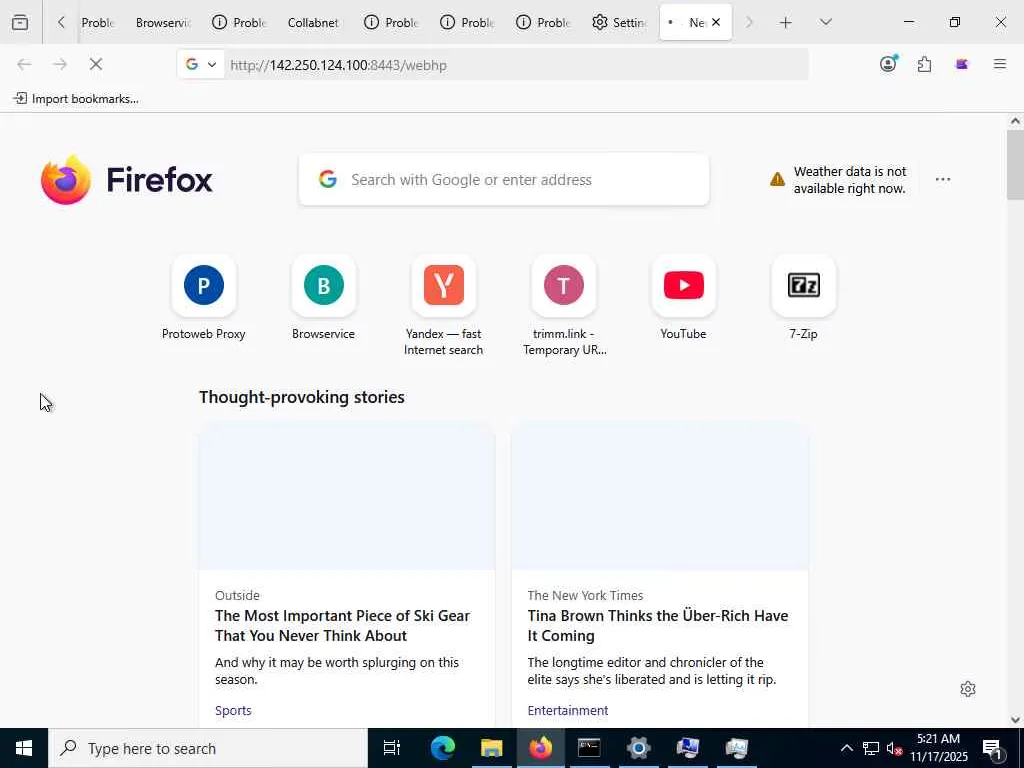
Task: Click the purple extension toolbar icon
Action: (x=961, y=64)
